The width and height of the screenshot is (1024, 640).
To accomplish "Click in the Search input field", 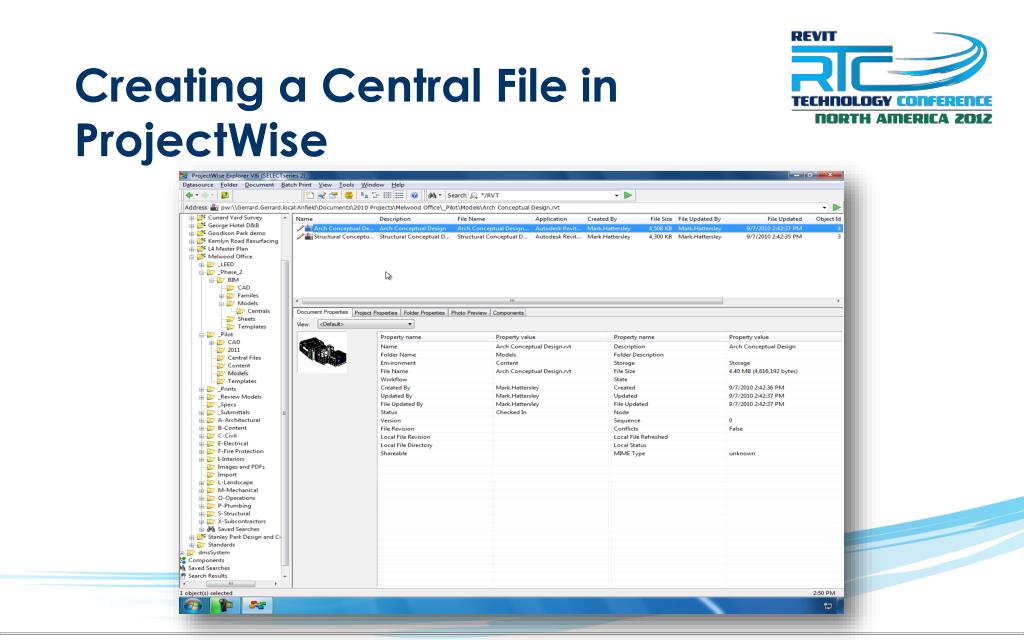I will click(x=545, y=195).
